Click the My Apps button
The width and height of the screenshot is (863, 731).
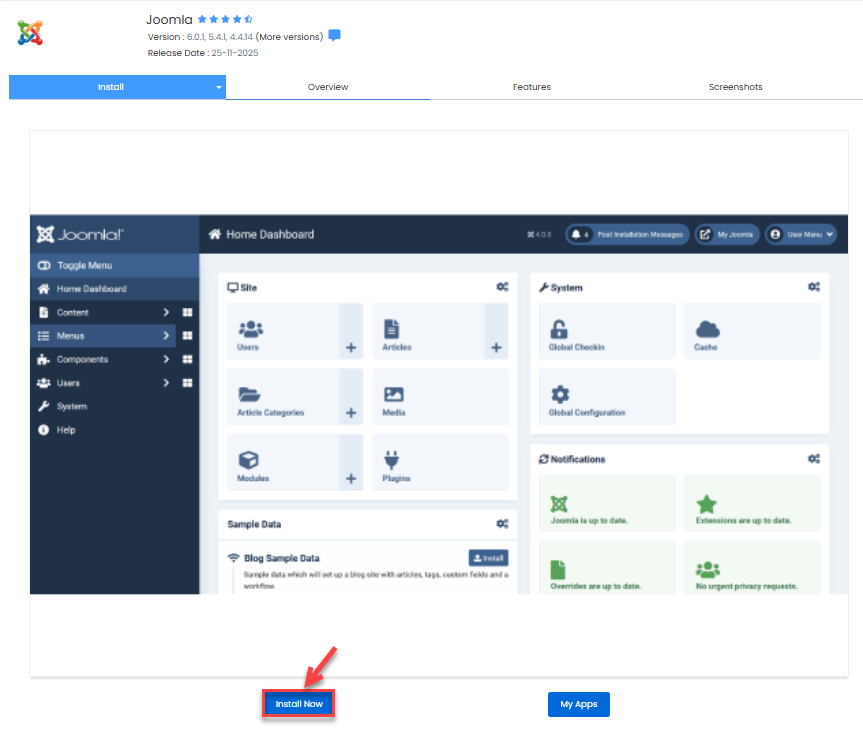coord(578,704)
